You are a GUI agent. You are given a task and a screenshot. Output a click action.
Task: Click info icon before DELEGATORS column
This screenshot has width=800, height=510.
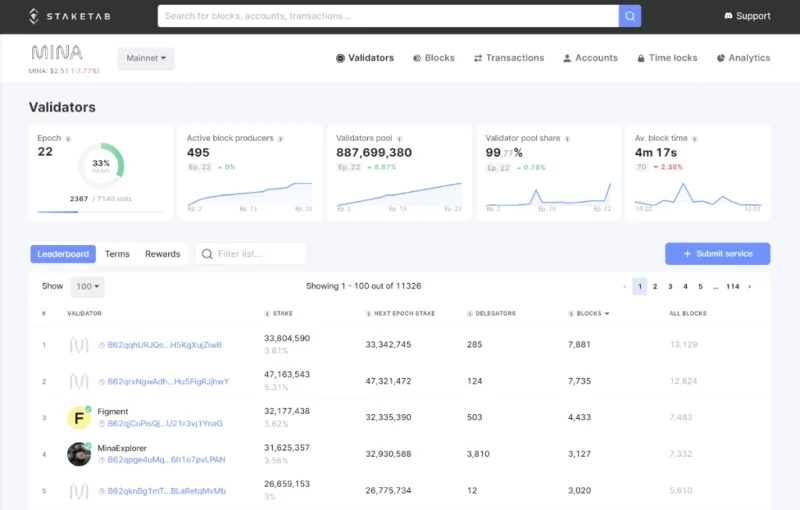pos(470,314)
